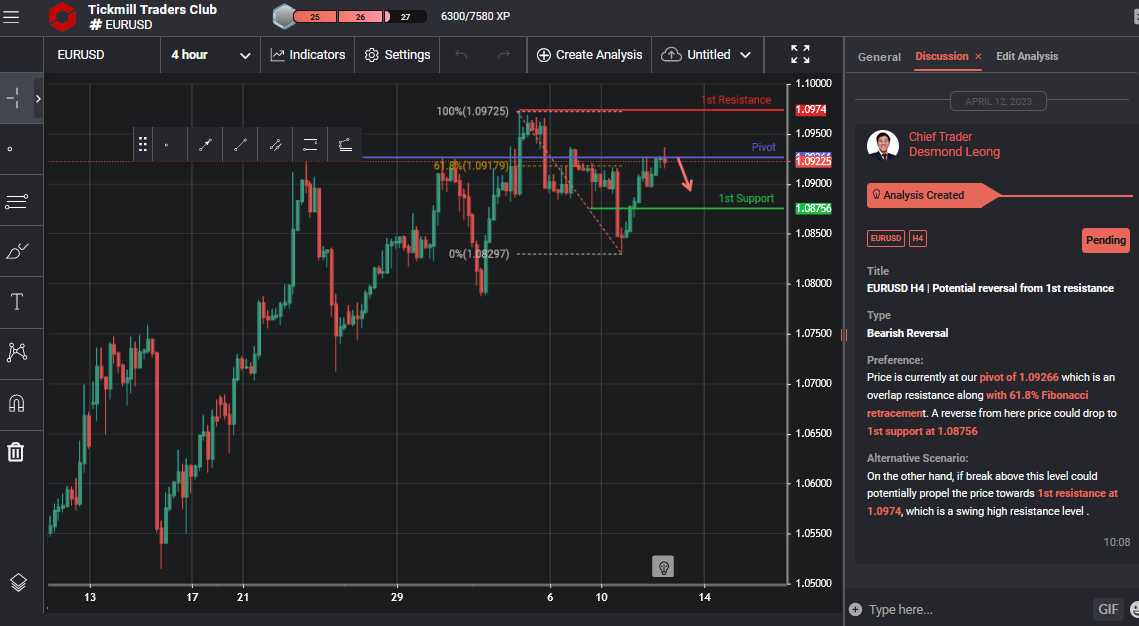Select the arrow line tool in floating toolbar
1139x626 pixels.
point(205,145)
